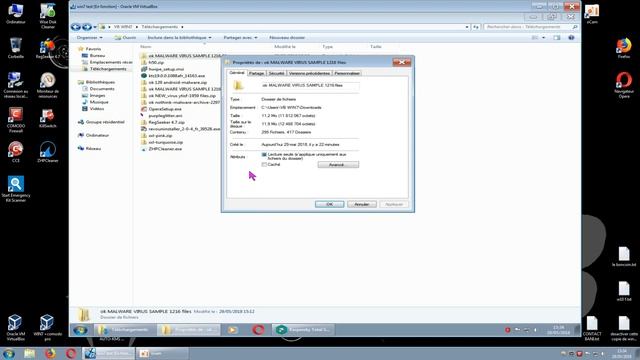Image resolution: width=640 pixels, height=360 pixels.
Task: Open the media player icon in VM taskbar
Action: click(233, 329)
